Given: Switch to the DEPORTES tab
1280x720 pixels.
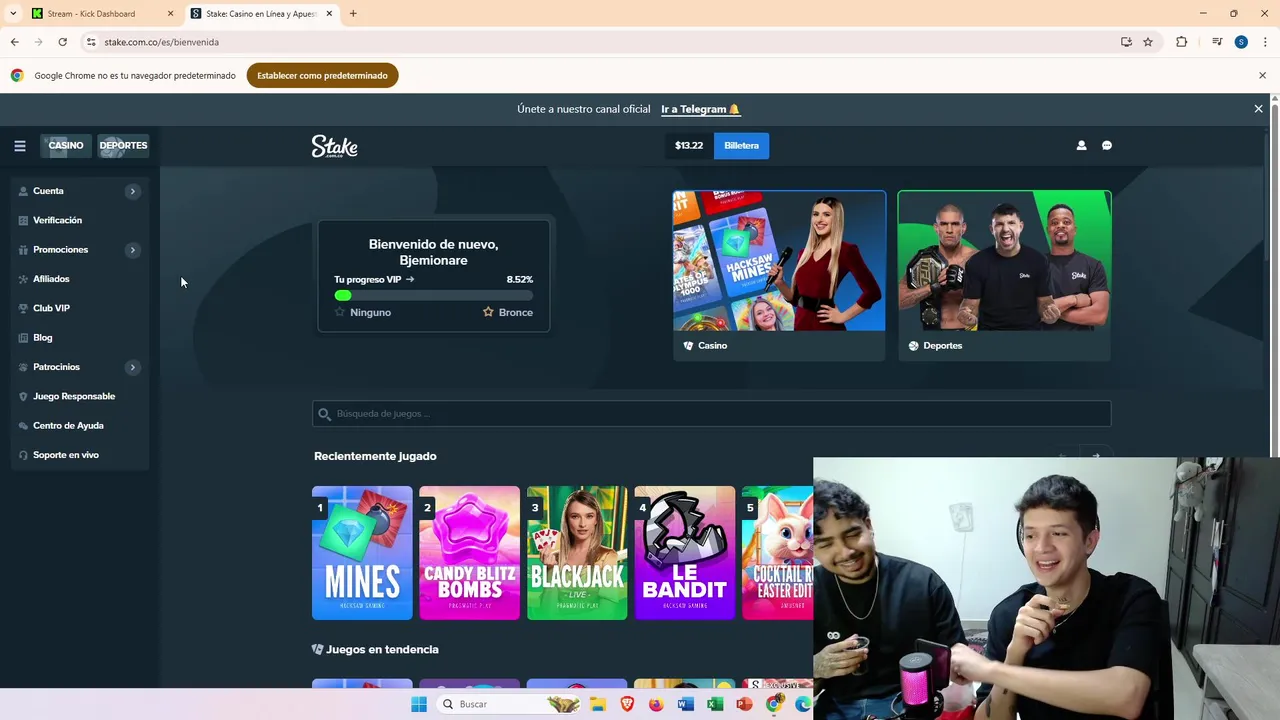Looking at the screenshot, I should [x=123, y=146].
